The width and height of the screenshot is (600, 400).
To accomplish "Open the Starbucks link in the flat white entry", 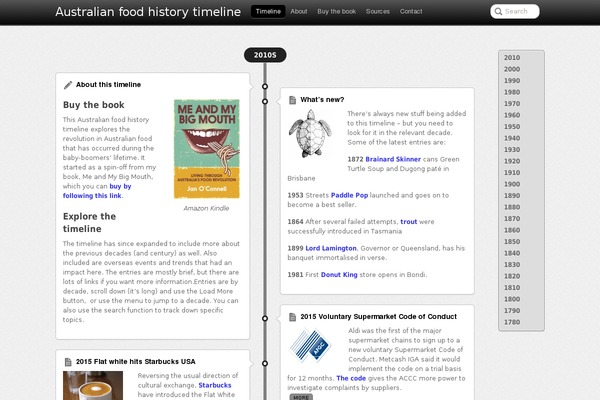I will tap(215, 385).
